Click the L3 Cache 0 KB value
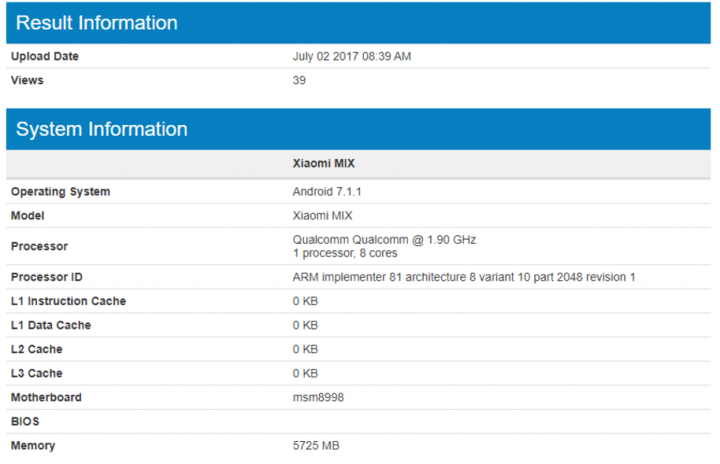Image resolution: width=720 pixels, height=464 pixels. (x=305, y=373)
